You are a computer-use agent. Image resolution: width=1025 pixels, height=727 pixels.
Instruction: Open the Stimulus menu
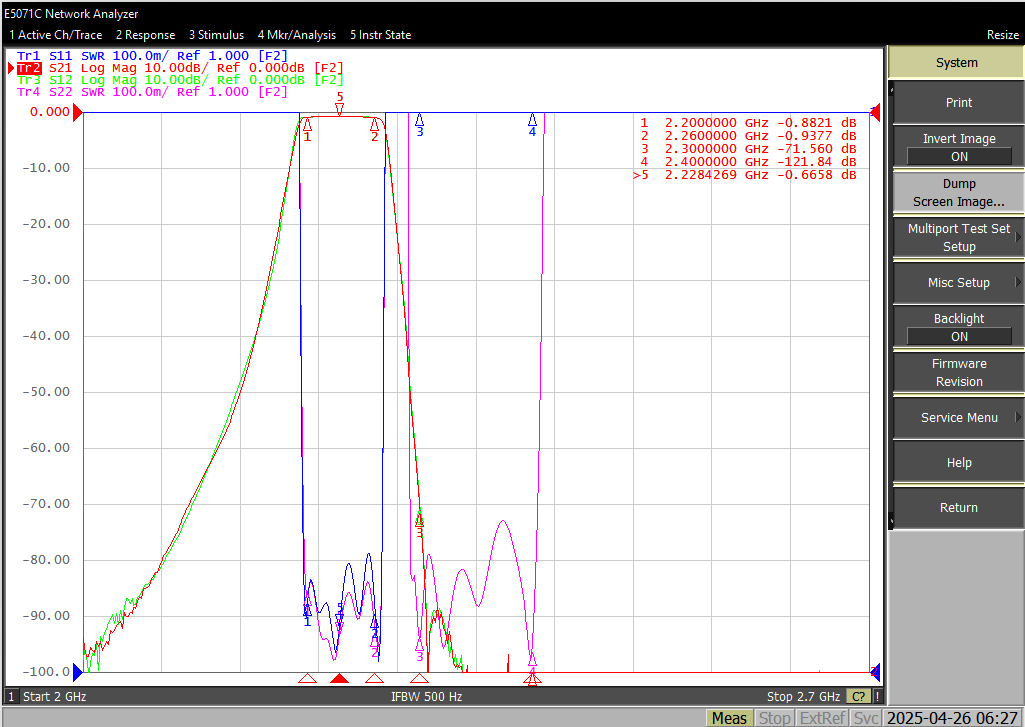[x=216, y=35]
